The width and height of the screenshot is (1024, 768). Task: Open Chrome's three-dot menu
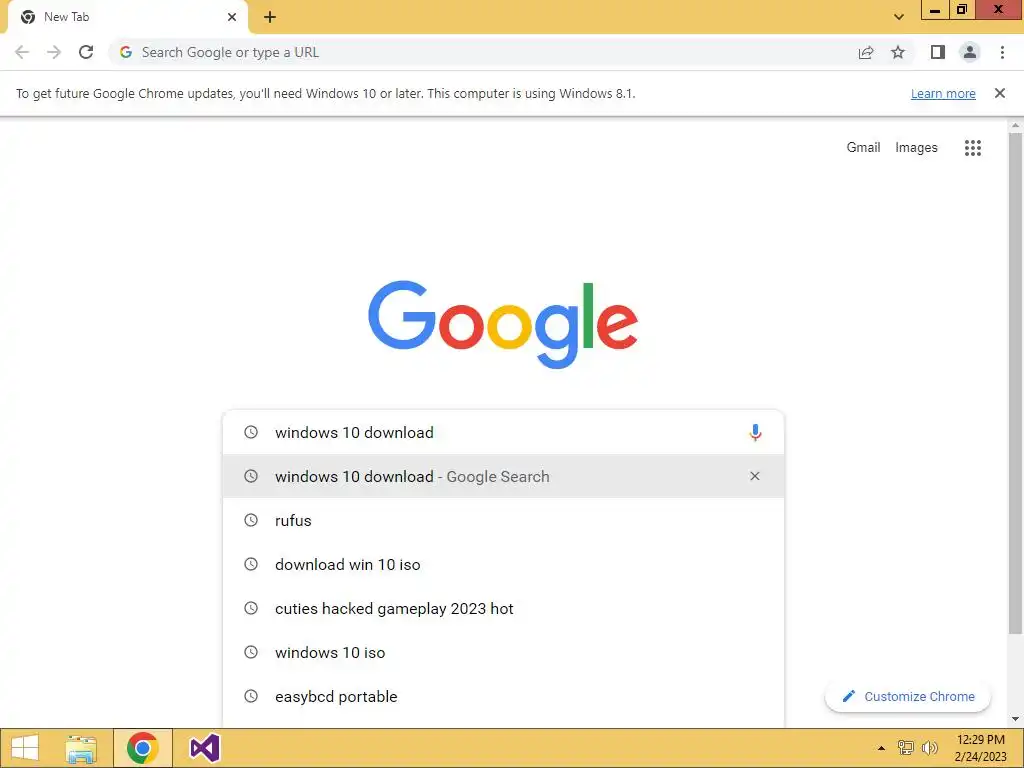(1002, 52)
